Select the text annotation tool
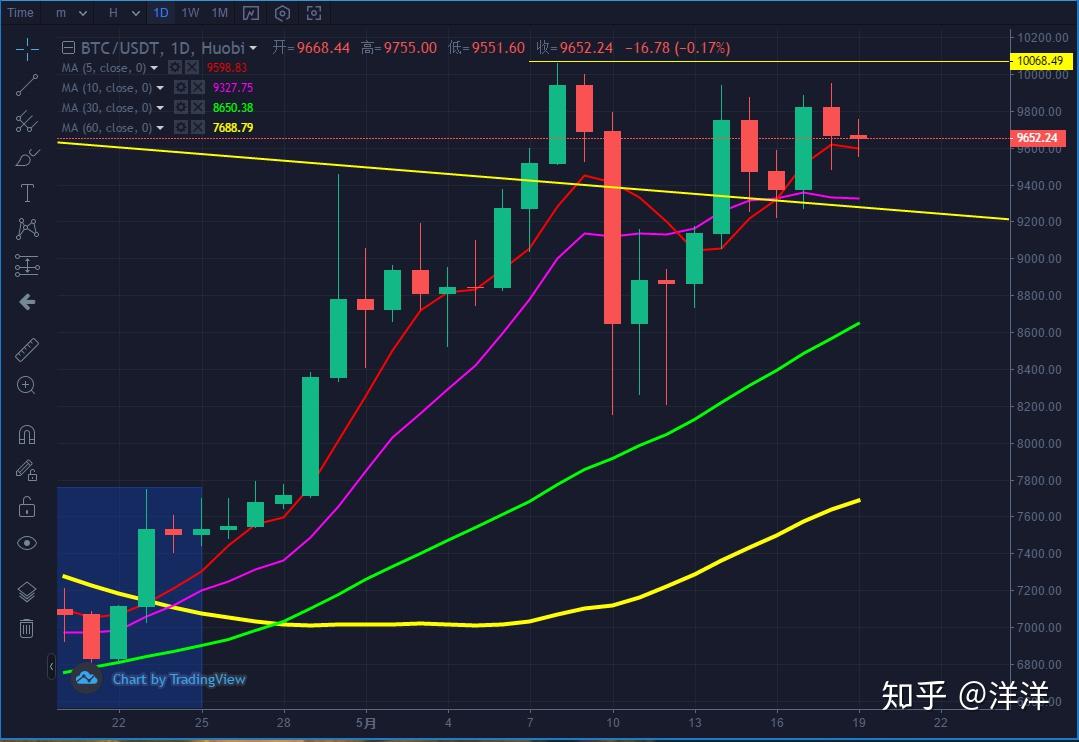Viewport: 1079px width, 742px height. (x=27, y=193)
